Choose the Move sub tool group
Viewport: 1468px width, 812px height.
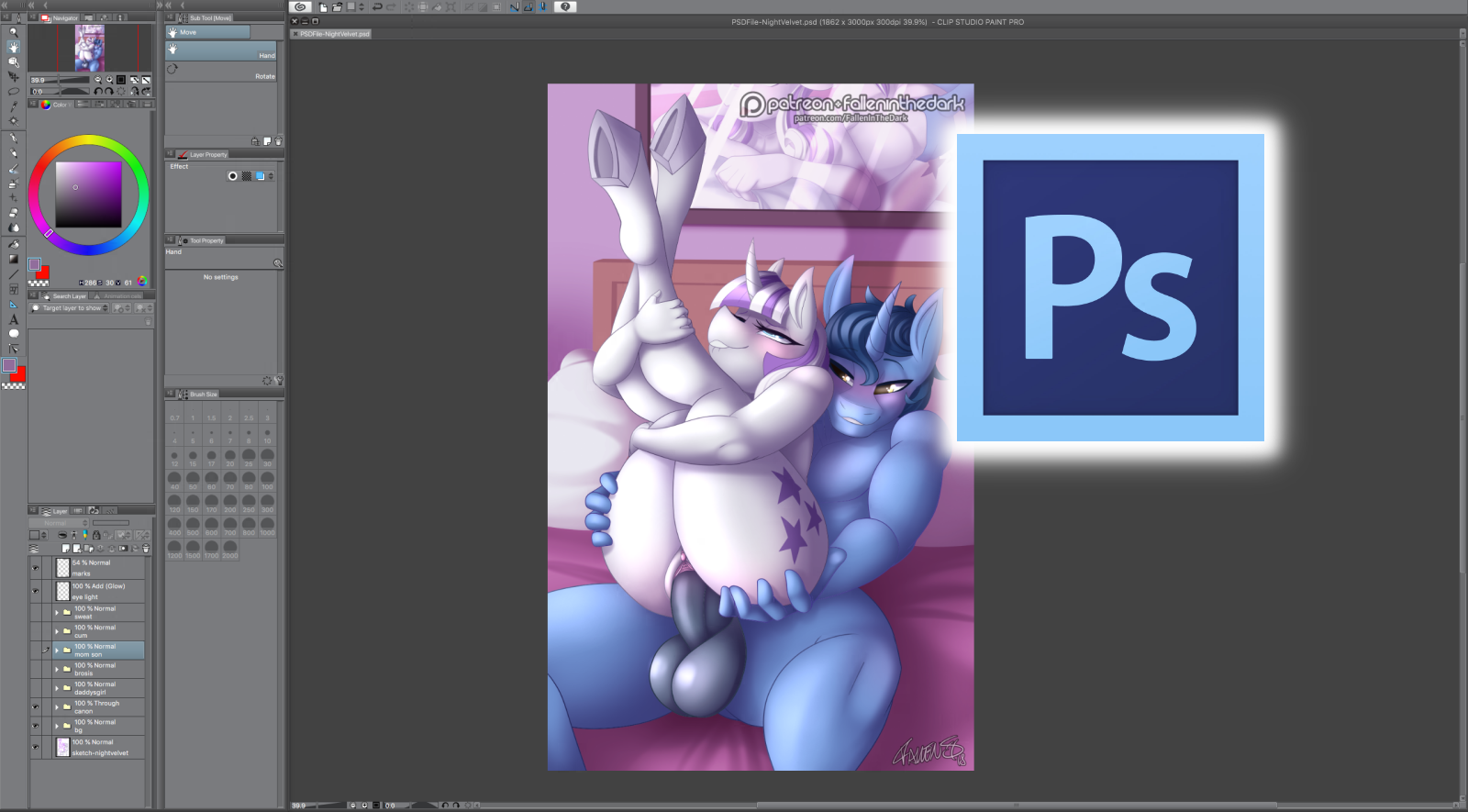click(207, 32)
